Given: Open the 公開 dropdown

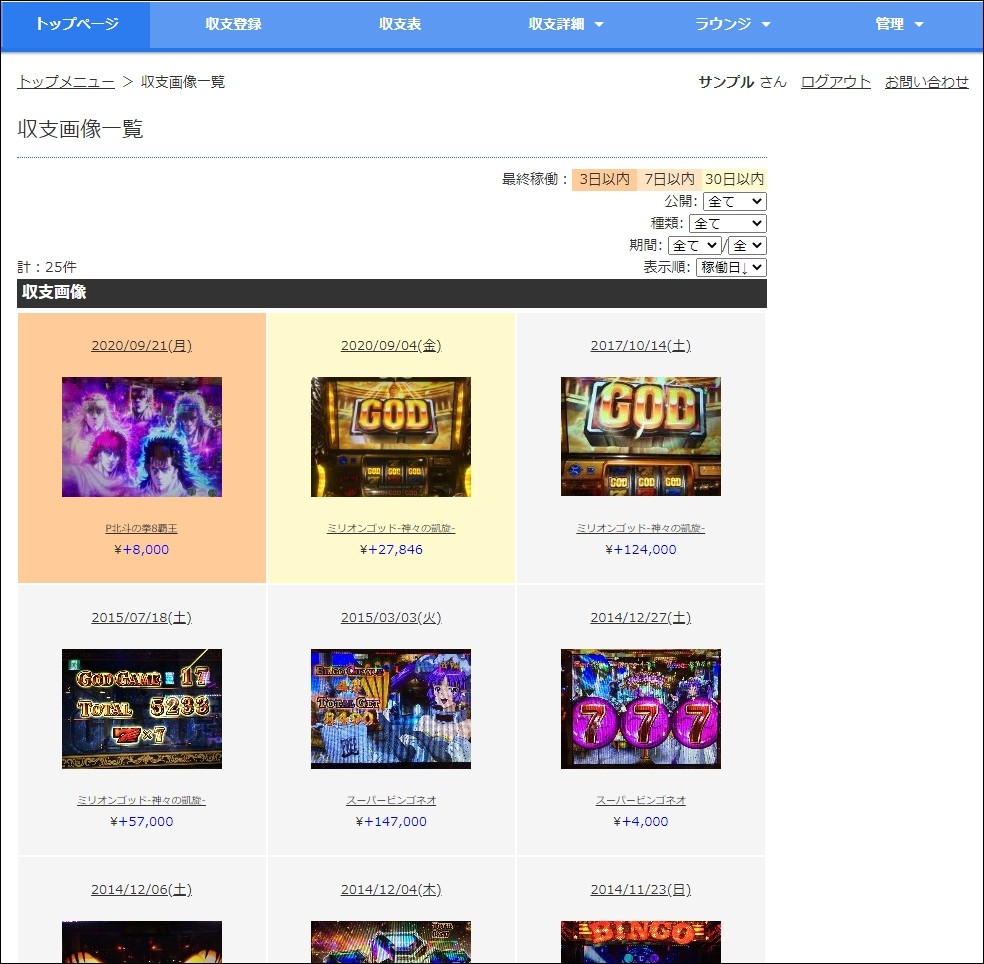Looking at the screenshot, I should 734,201.
